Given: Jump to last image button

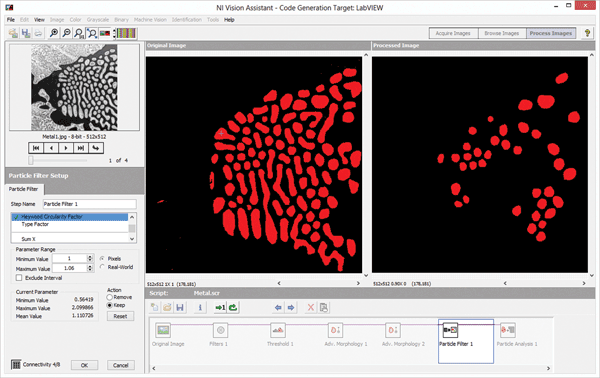Looking at the screenshot, I should tap(81, 148).
